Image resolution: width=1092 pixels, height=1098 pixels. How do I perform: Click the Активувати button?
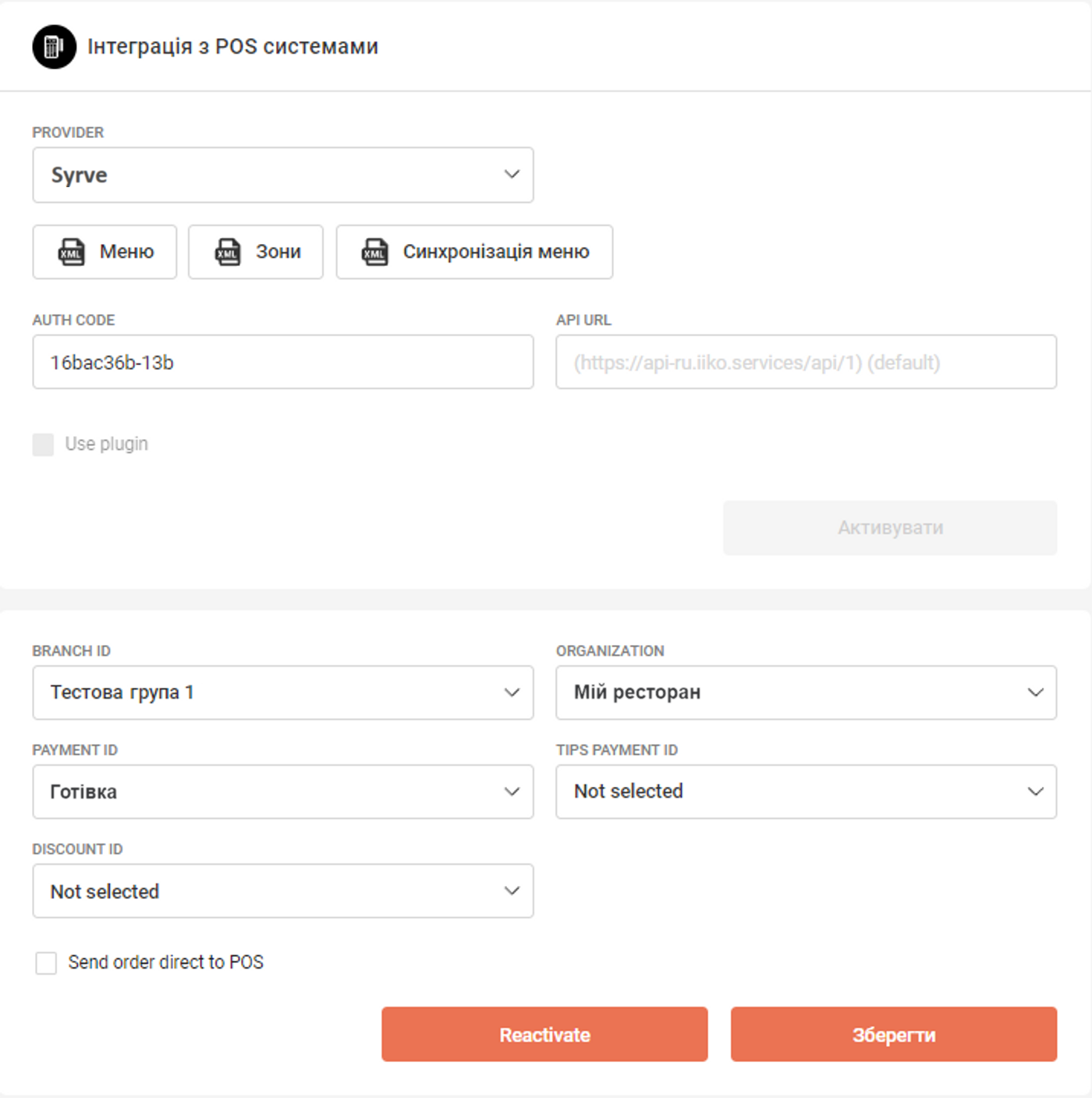pyautogui.click(x=890, y=528)
